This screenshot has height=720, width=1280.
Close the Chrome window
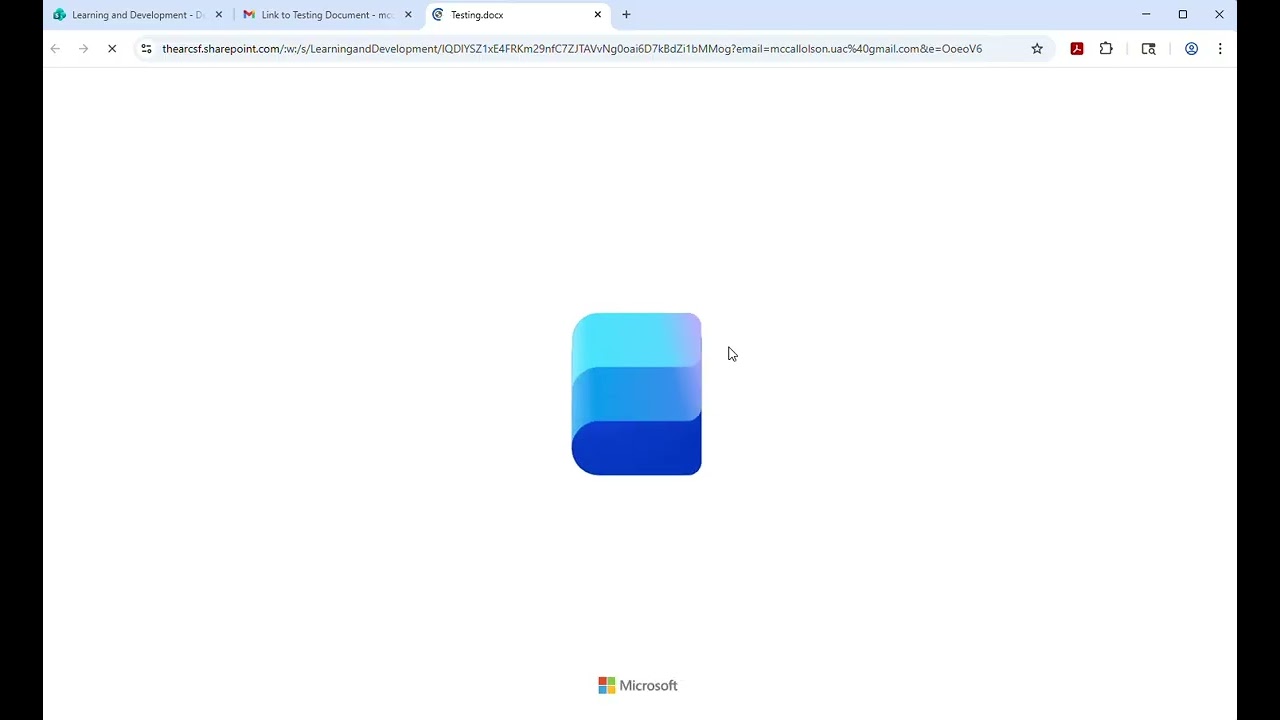pyautogui.click(x=1219, y=15)
